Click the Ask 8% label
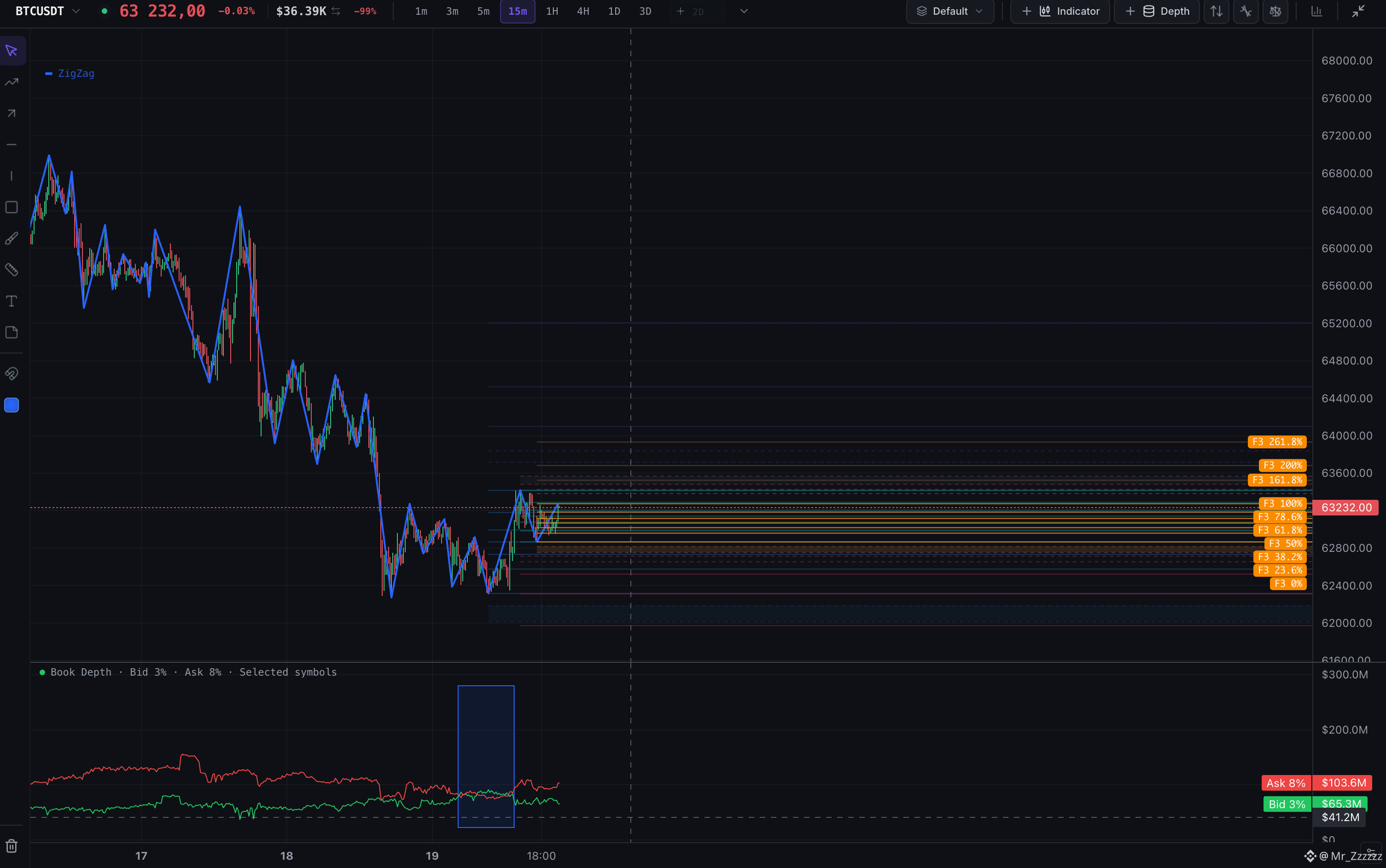The image size is (1386, 868). [1286, 783]
